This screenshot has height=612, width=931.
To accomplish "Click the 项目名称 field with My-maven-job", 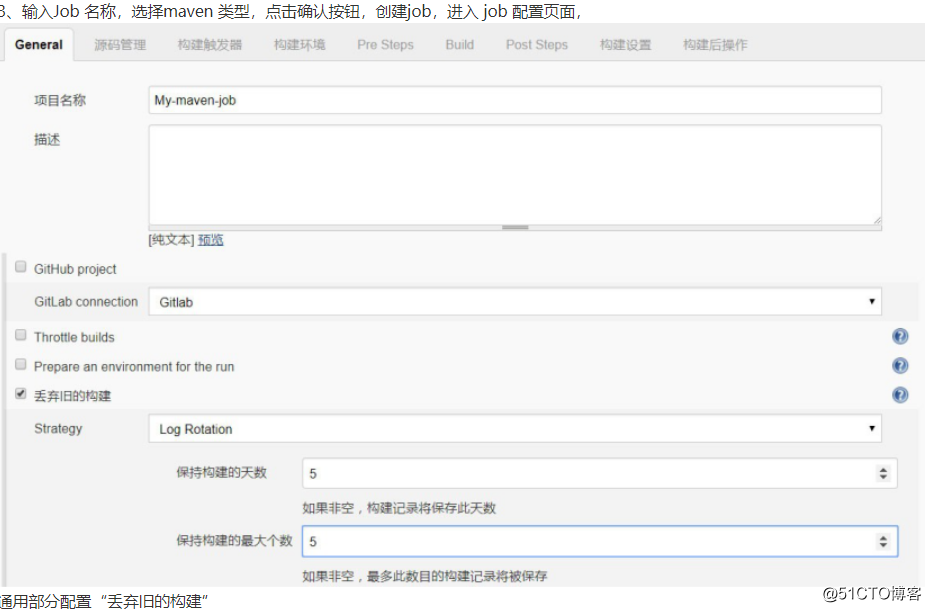I will tap(515, 100).
